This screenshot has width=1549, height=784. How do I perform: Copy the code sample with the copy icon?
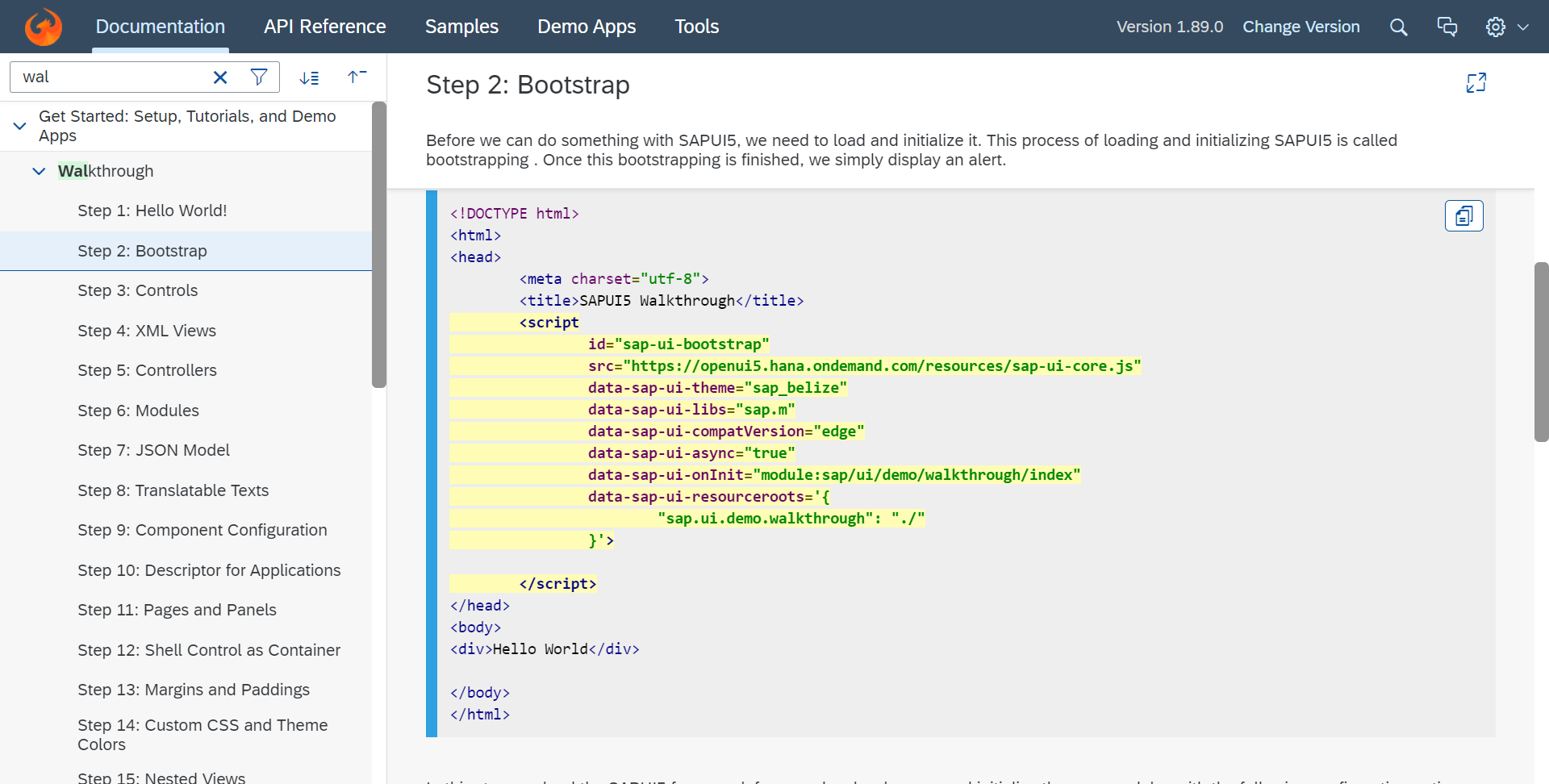tap(1463, 215)
